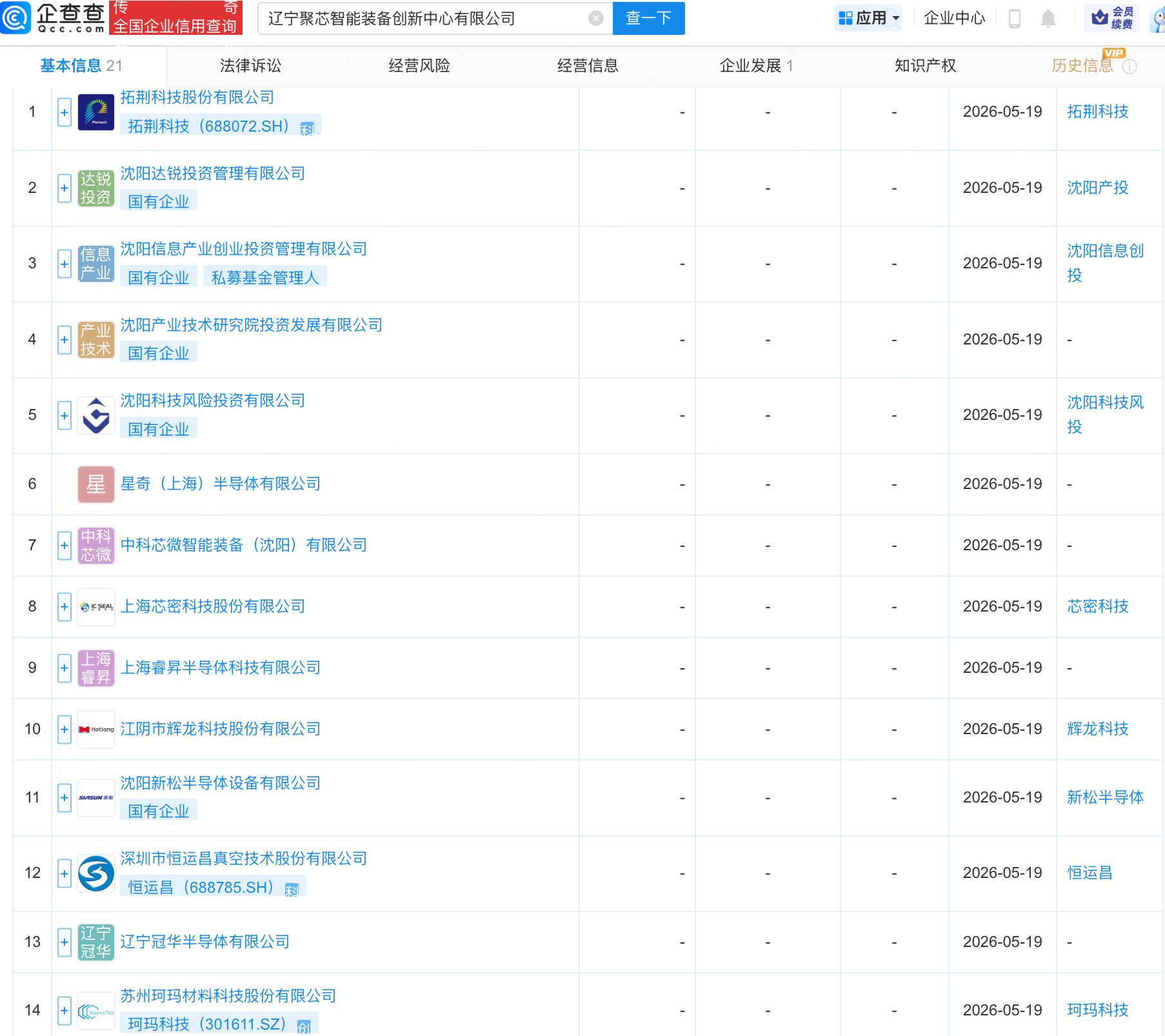1165x1036 pixels.
Task: Open the 辽宁冠华 logo tile
Action: click(96, 942)
